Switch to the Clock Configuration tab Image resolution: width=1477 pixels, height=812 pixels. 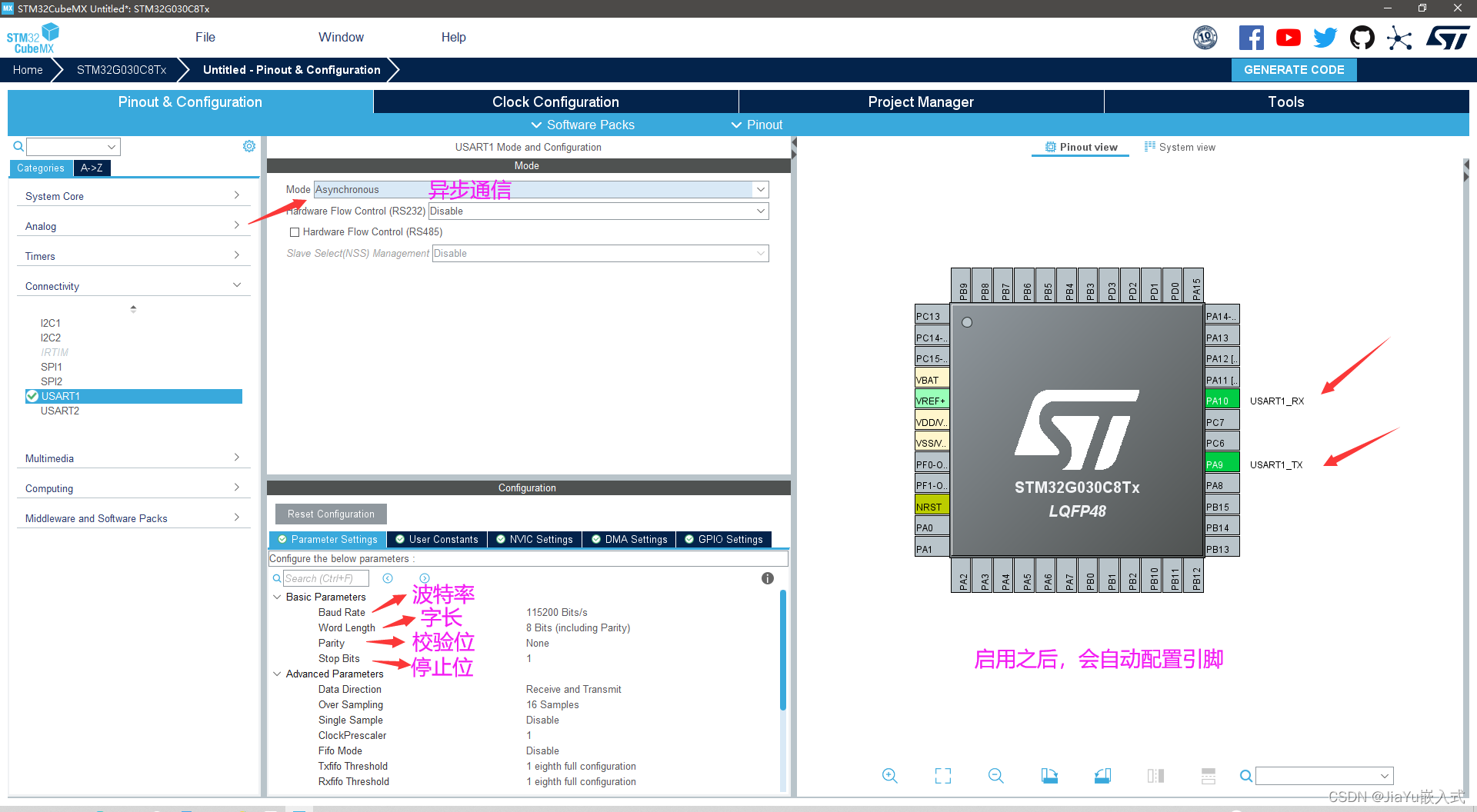pyautogui.click(x=555, y=101)
